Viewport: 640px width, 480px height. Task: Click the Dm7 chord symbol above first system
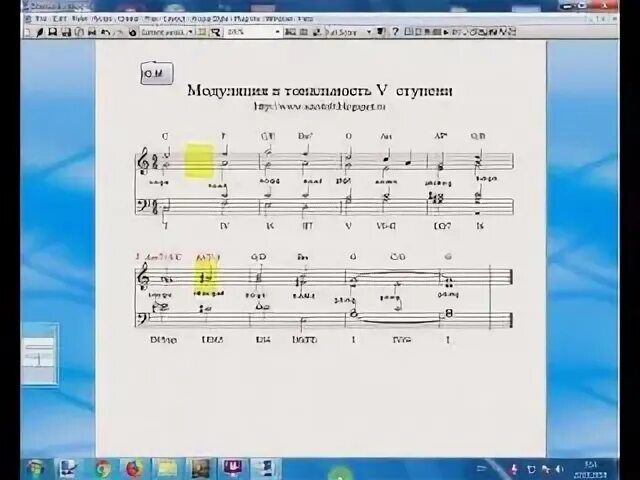305,136
